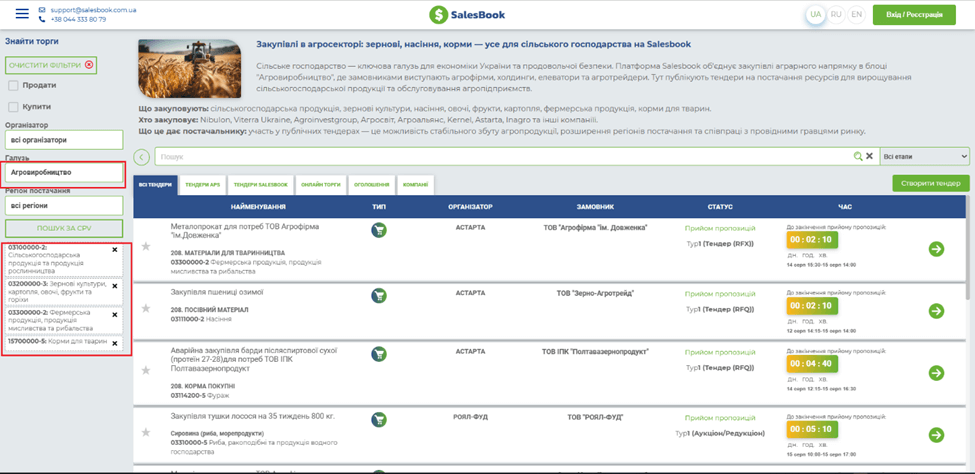Toggle the Продати checkbox

[x=13, y=85]
